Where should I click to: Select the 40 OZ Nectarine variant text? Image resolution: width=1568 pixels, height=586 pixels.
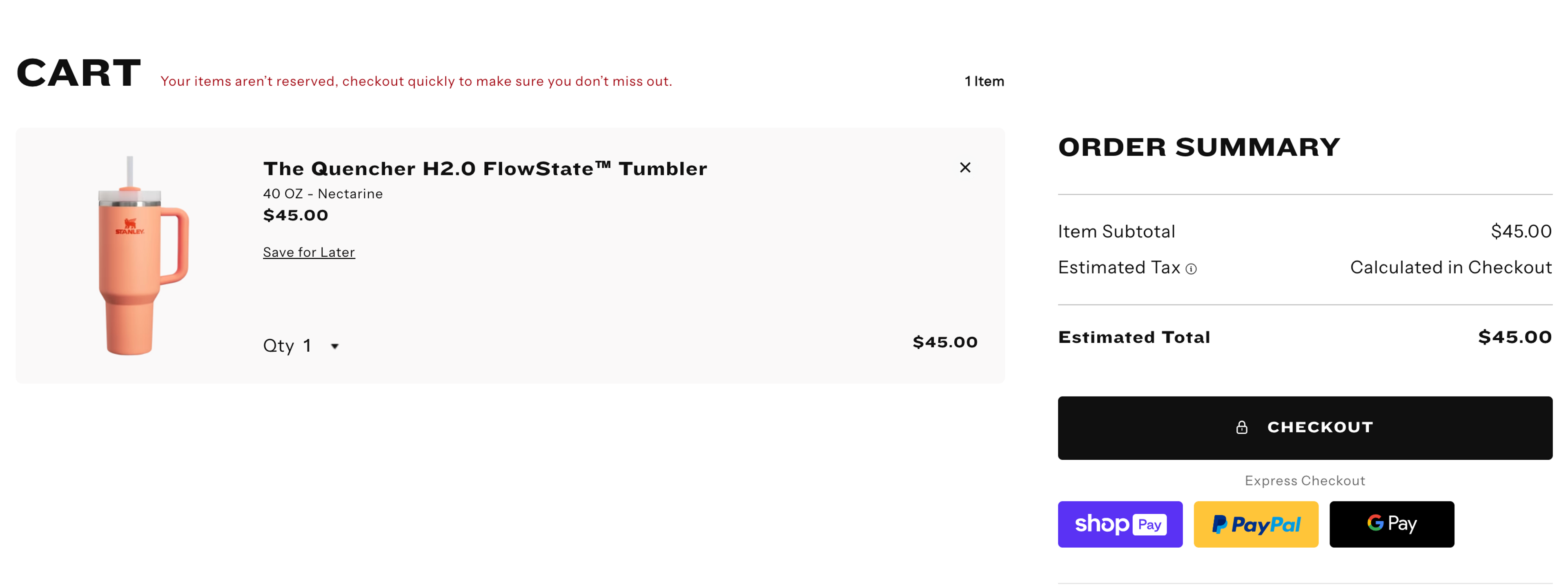(323, 193)
